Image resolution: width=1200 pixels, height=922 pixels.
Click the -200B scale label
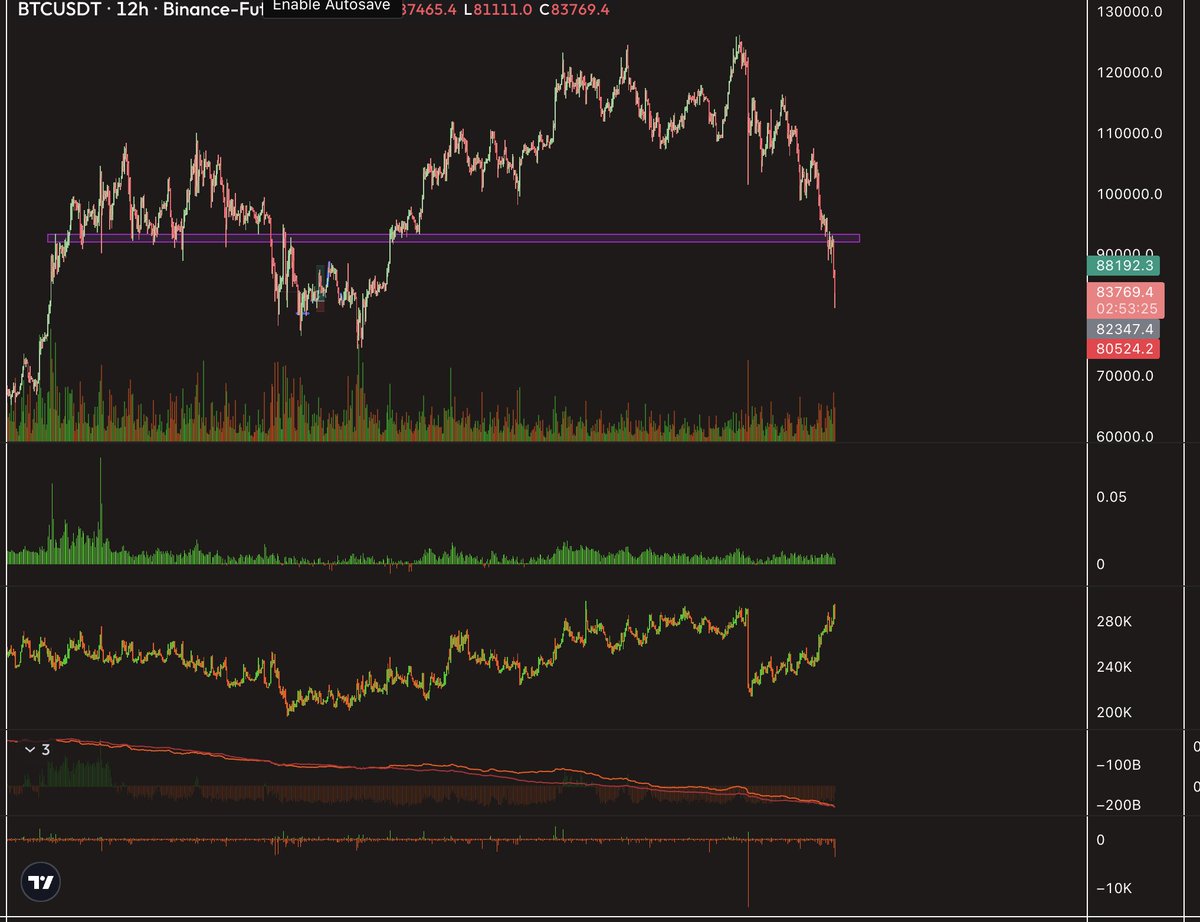pos(1118,806)
